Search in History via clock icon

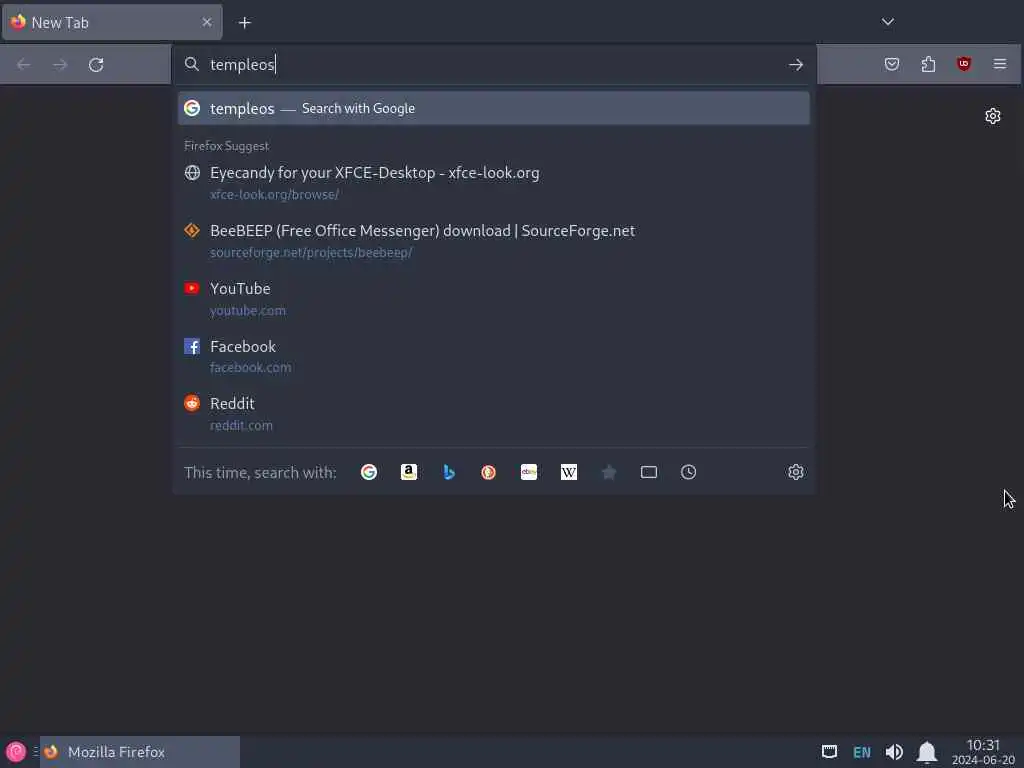tap(688, 472)
